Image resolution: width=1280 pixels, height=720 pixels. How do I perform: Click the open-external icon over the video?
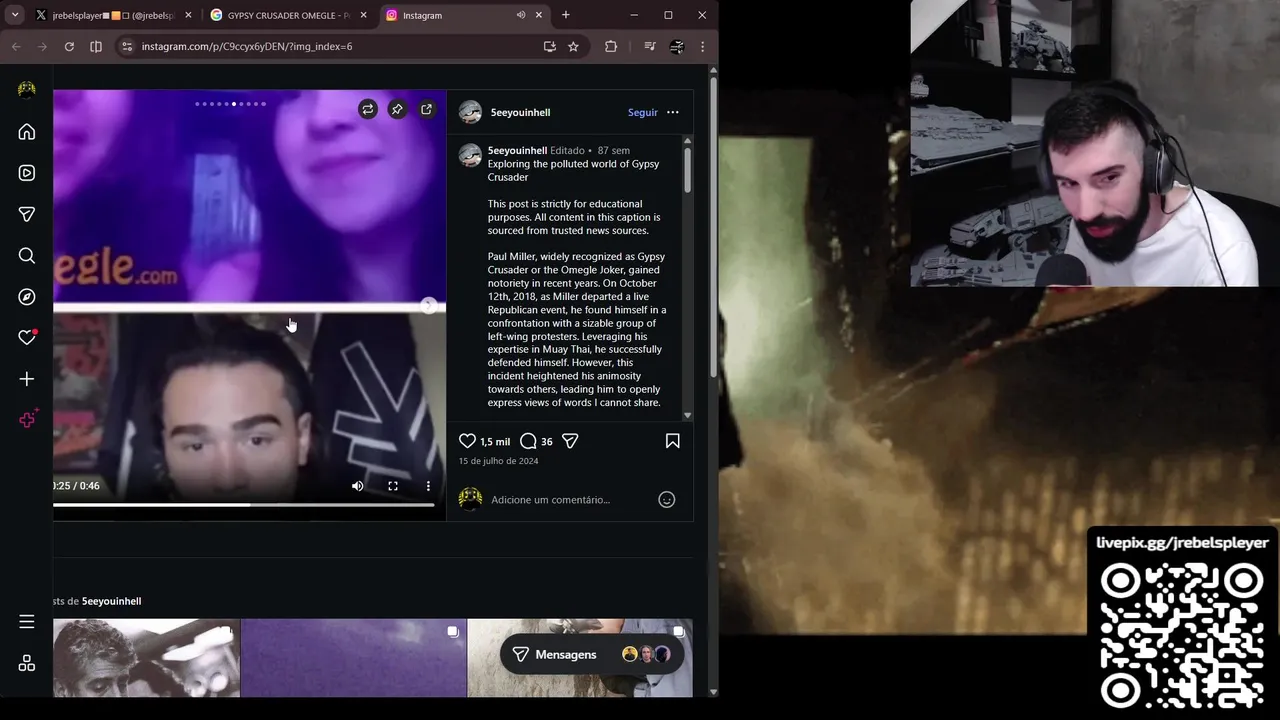(x=426, y=109)
